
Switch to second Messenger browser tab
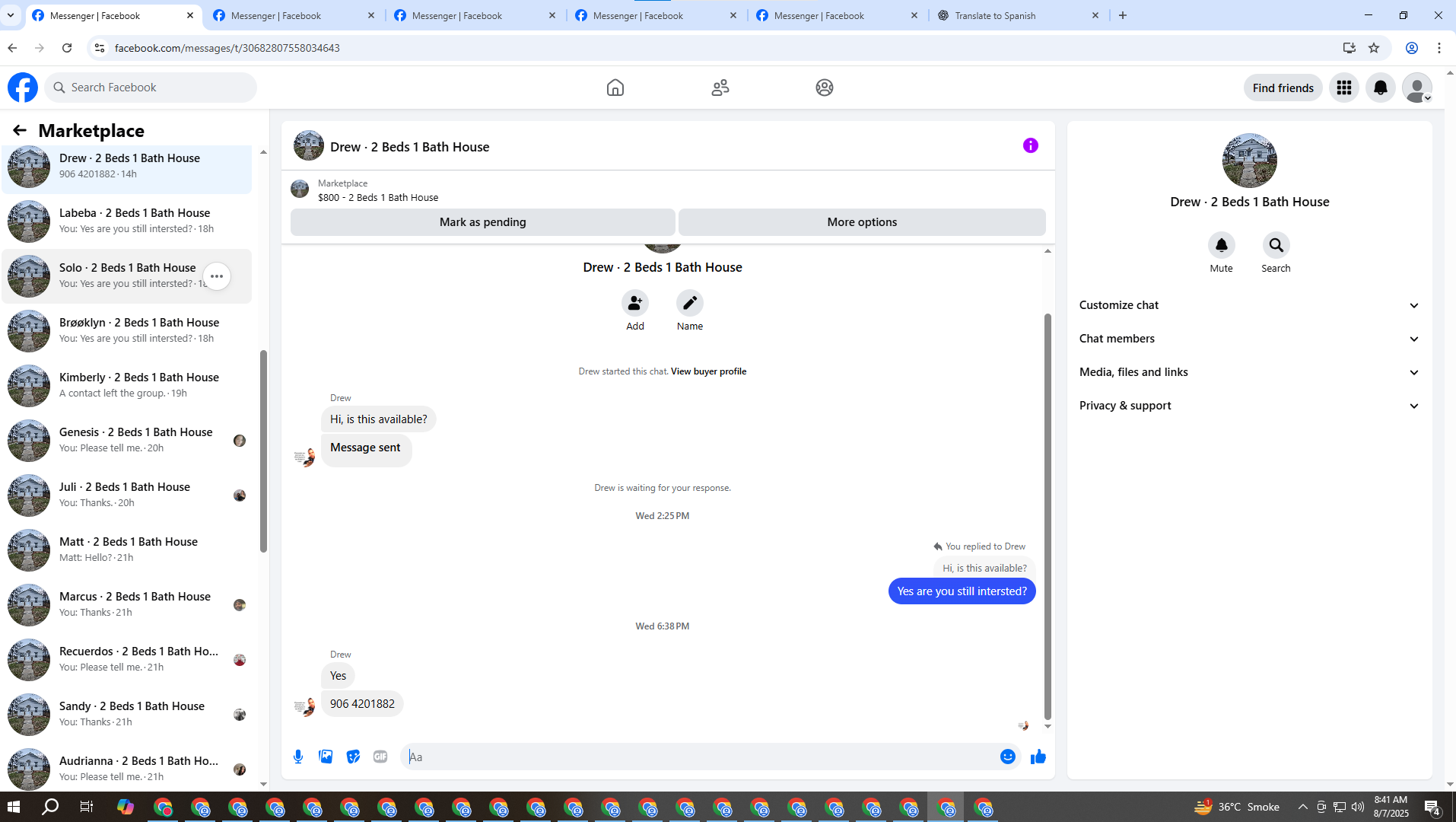294,15
